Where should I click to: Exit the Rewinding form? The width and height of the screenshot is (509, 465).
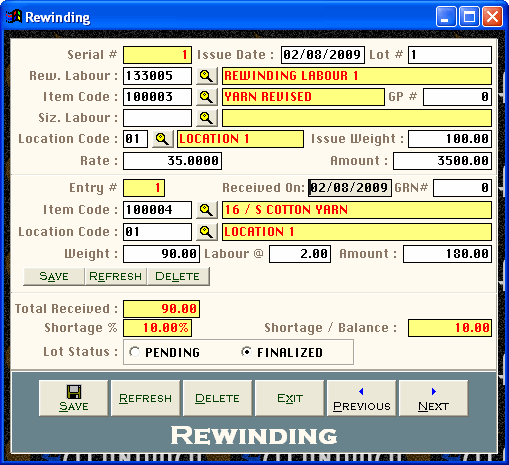(290, 398)
